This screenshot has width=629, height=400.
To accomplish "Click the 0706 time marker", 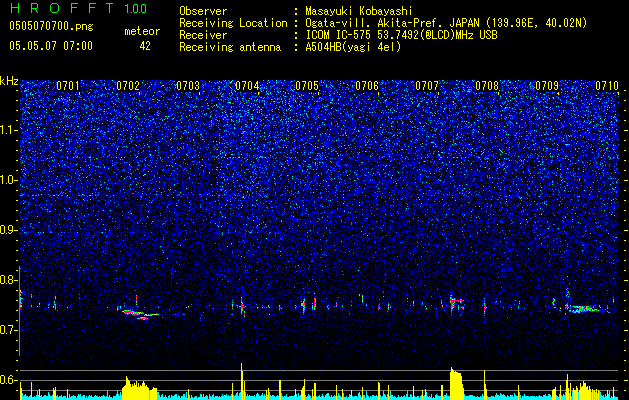I will [367, 85].
